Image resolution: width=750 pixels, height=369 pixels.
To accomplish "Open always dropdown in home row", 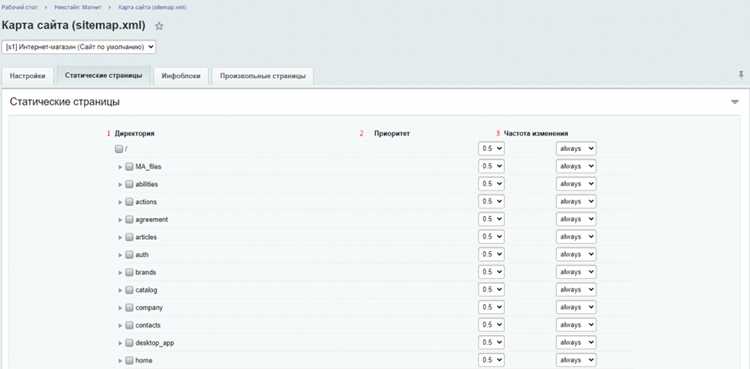I will pos(576,360).
